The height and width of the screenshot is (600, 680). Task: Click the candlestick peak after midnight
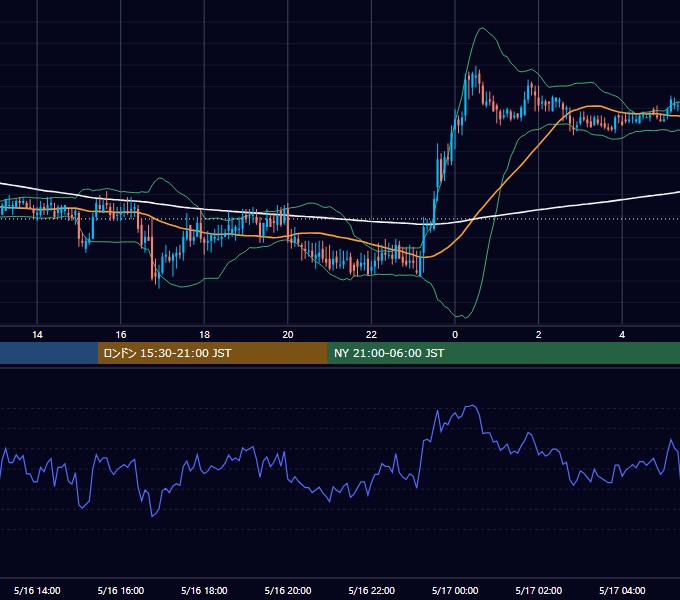click(476, 74)
